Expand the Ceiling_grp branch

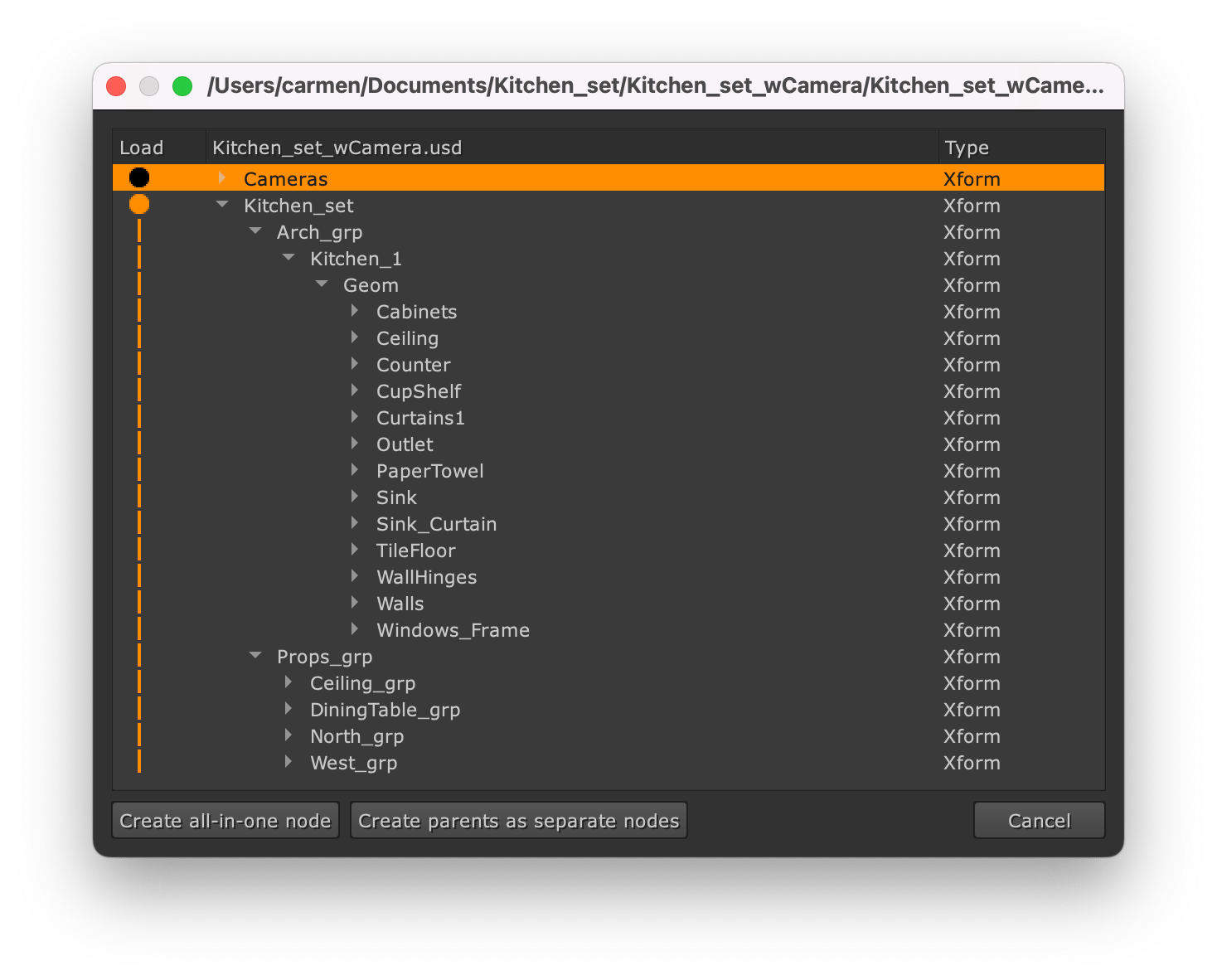[288, 682]
